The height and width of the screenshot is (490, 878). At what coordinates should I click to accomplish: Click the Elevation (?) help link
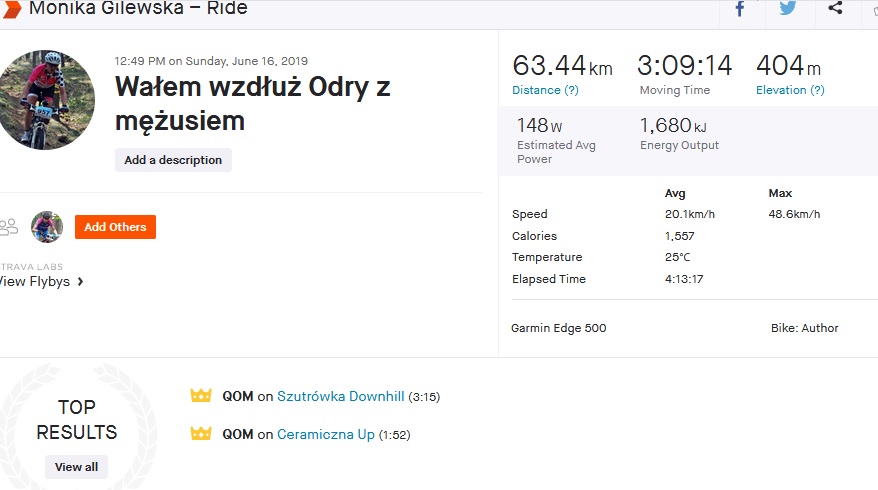pyautogui.click(x=790, y=90)
